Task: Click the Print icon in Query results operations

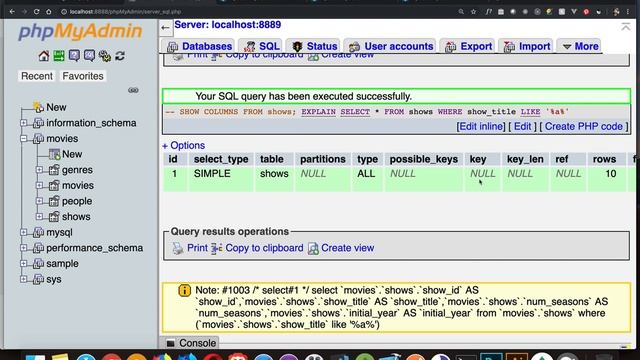Action: tap(178, 248)
